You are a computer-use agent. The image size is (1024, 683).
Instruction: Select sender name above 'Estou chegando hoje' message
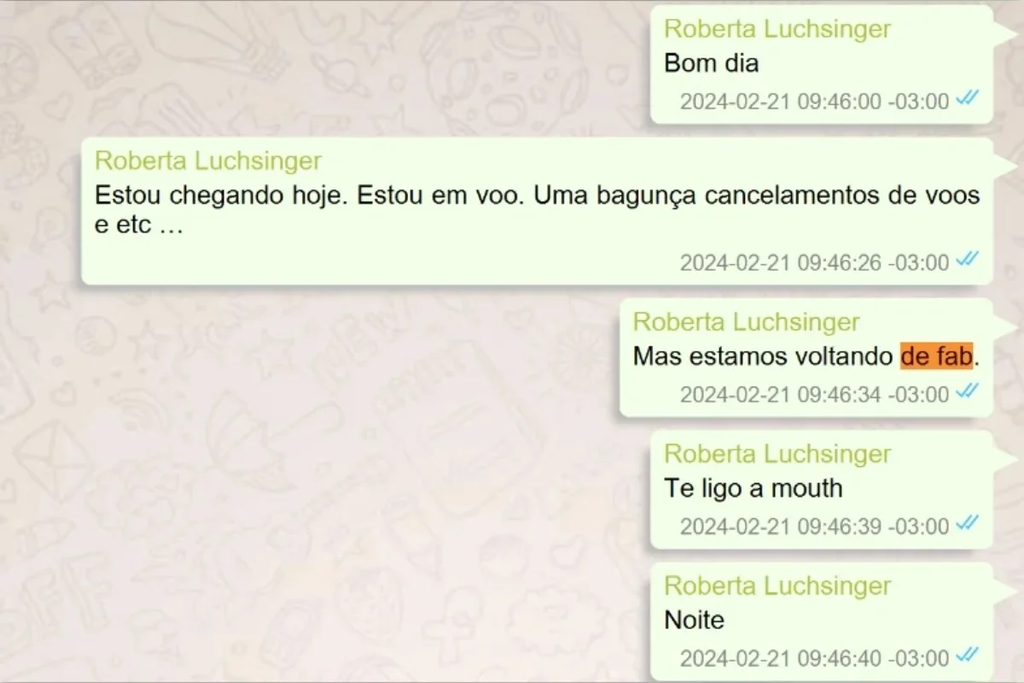click(x=208, y=161)
